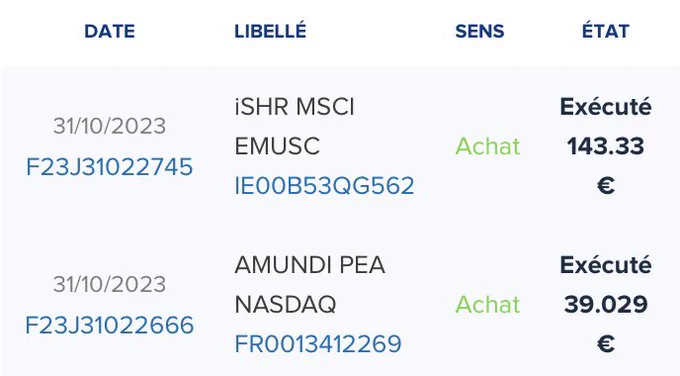Select the AMUNDI PEA NASDAQ label

(310, 284)
